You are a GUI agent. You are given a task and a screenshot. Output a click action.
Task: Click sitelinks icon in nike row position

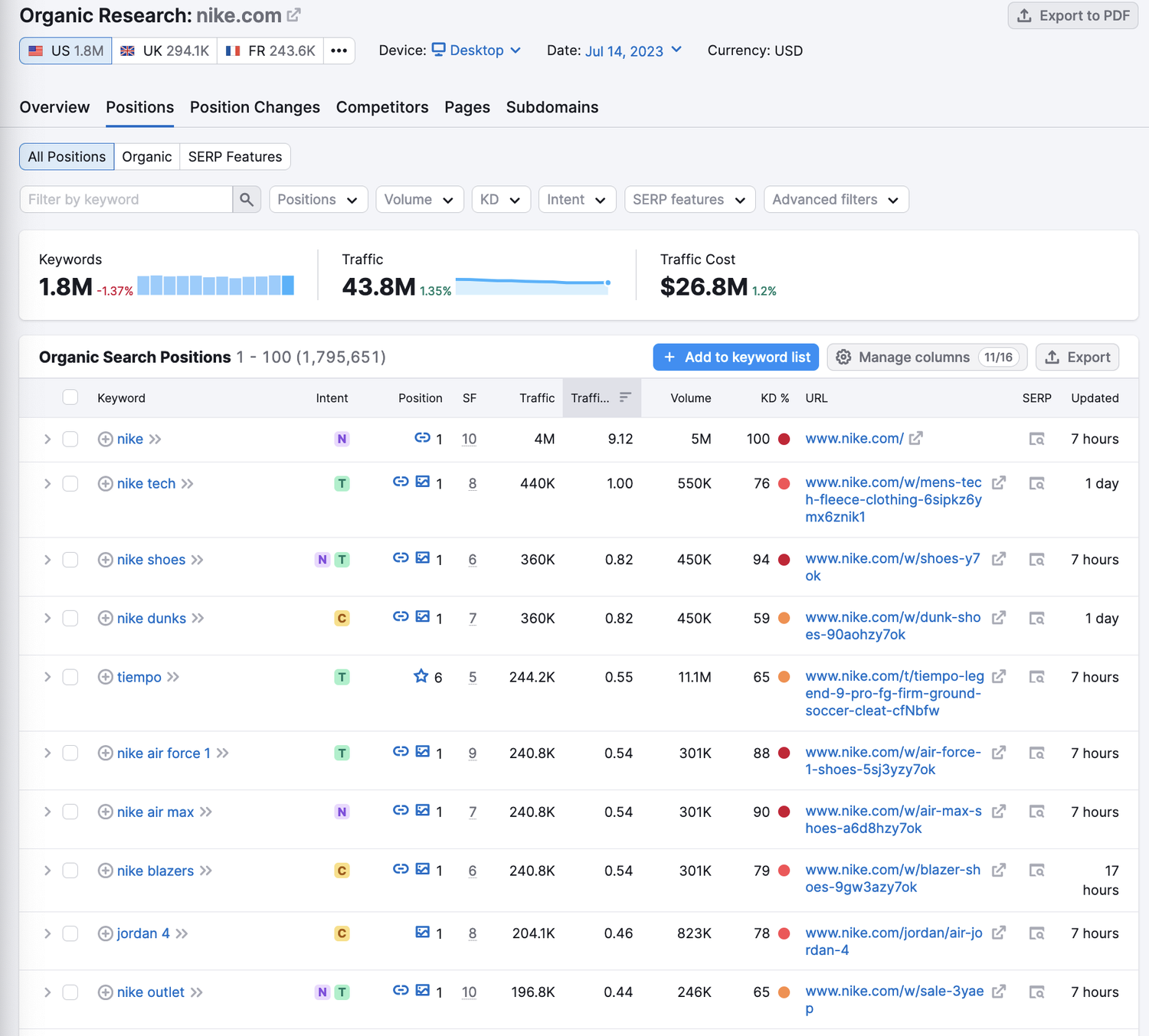tap(422, 437)
